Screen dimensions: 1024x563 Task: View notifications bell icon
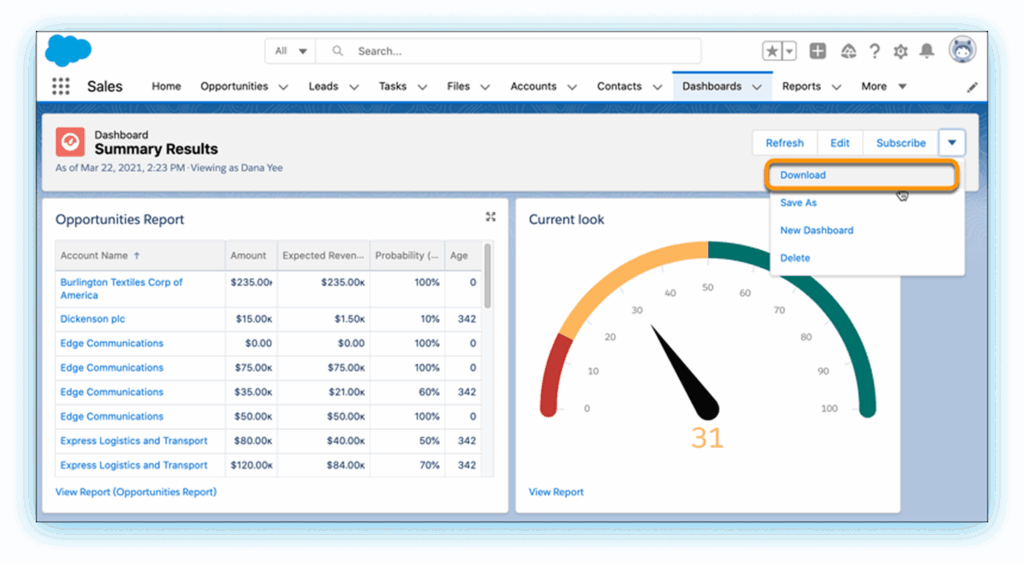927,51
